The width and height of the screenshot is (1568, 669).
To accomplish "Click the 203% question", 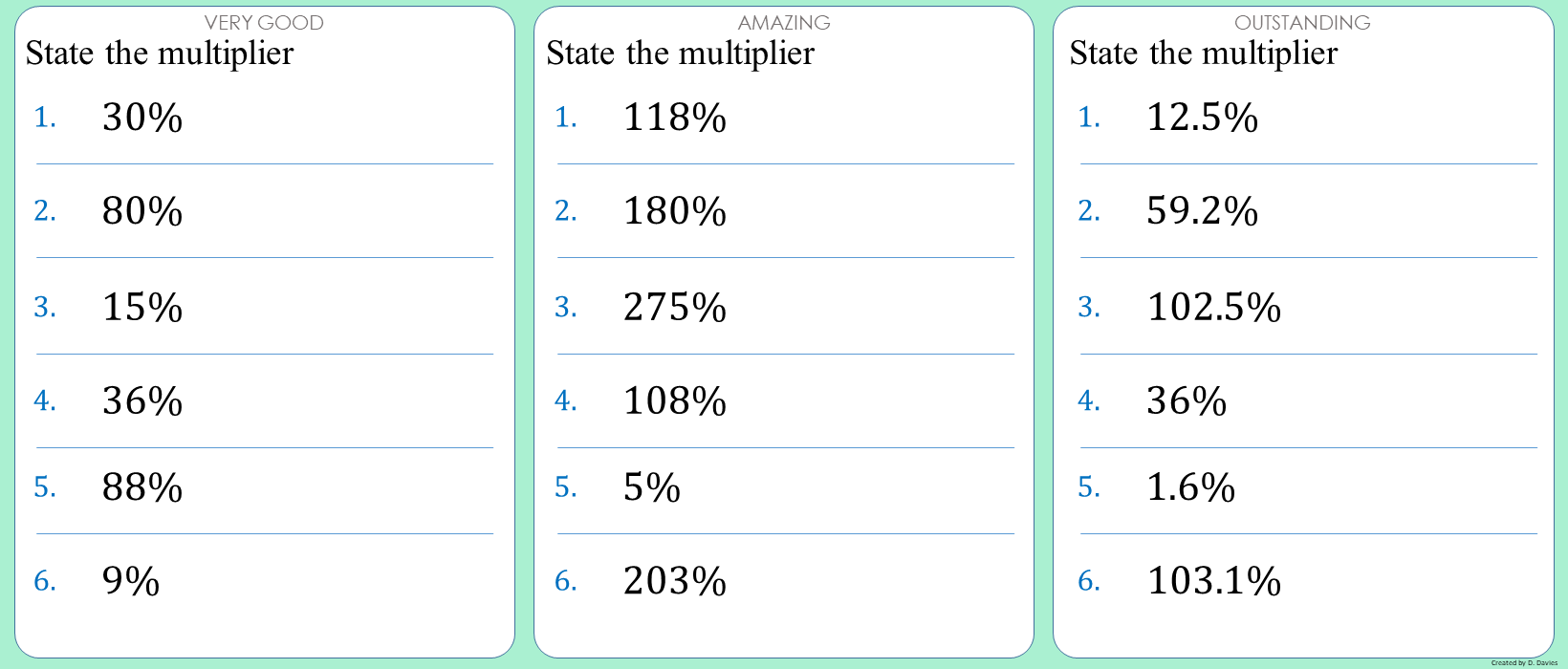I will tap(675, 581).
